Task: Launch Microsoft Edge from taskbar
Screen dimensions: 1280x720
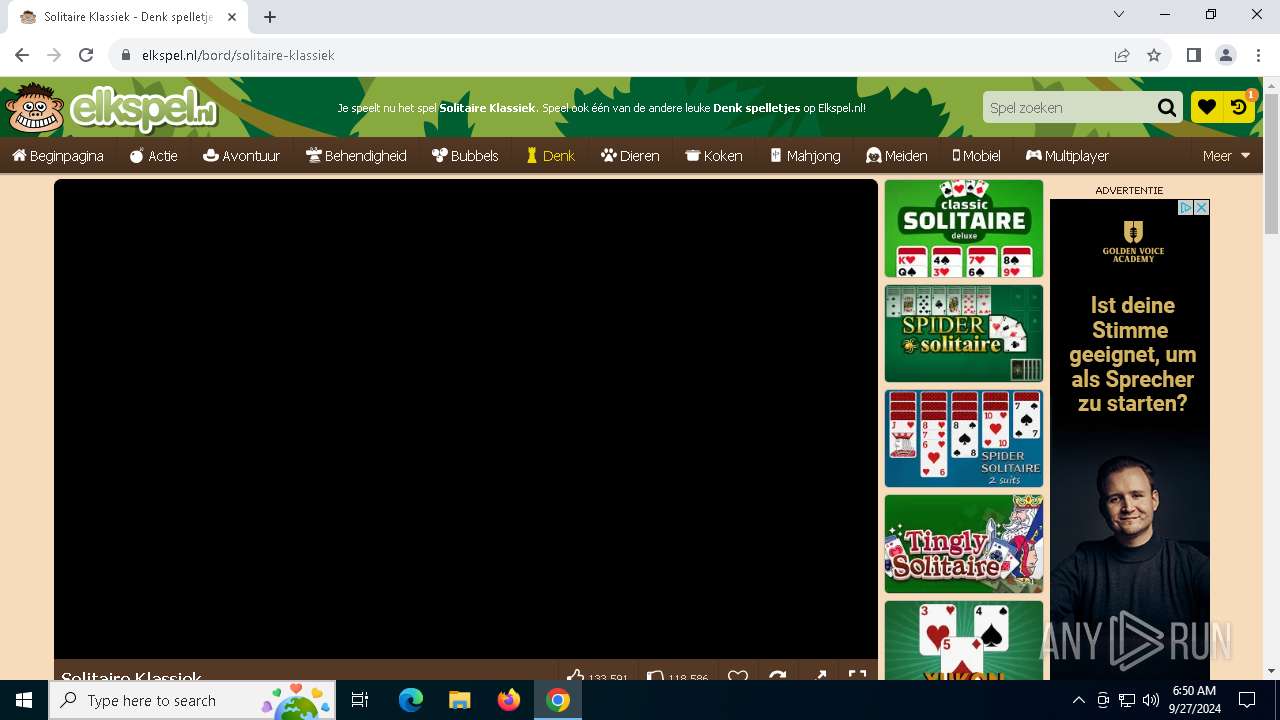Action: pyautogui.click(x=411, y=700)
